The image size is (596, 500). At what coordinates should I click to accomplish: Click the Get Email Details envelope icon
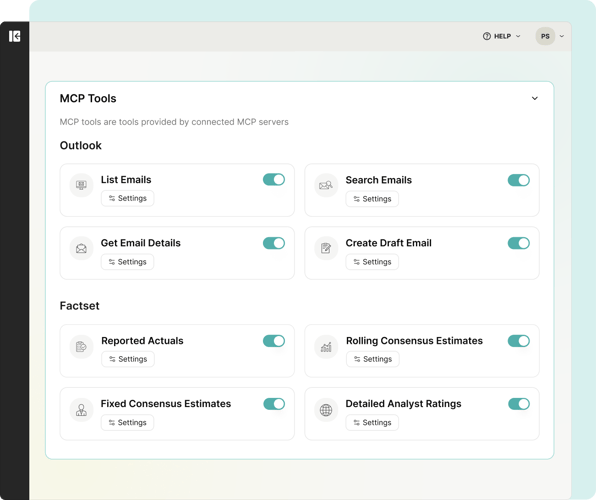(81, 248)
